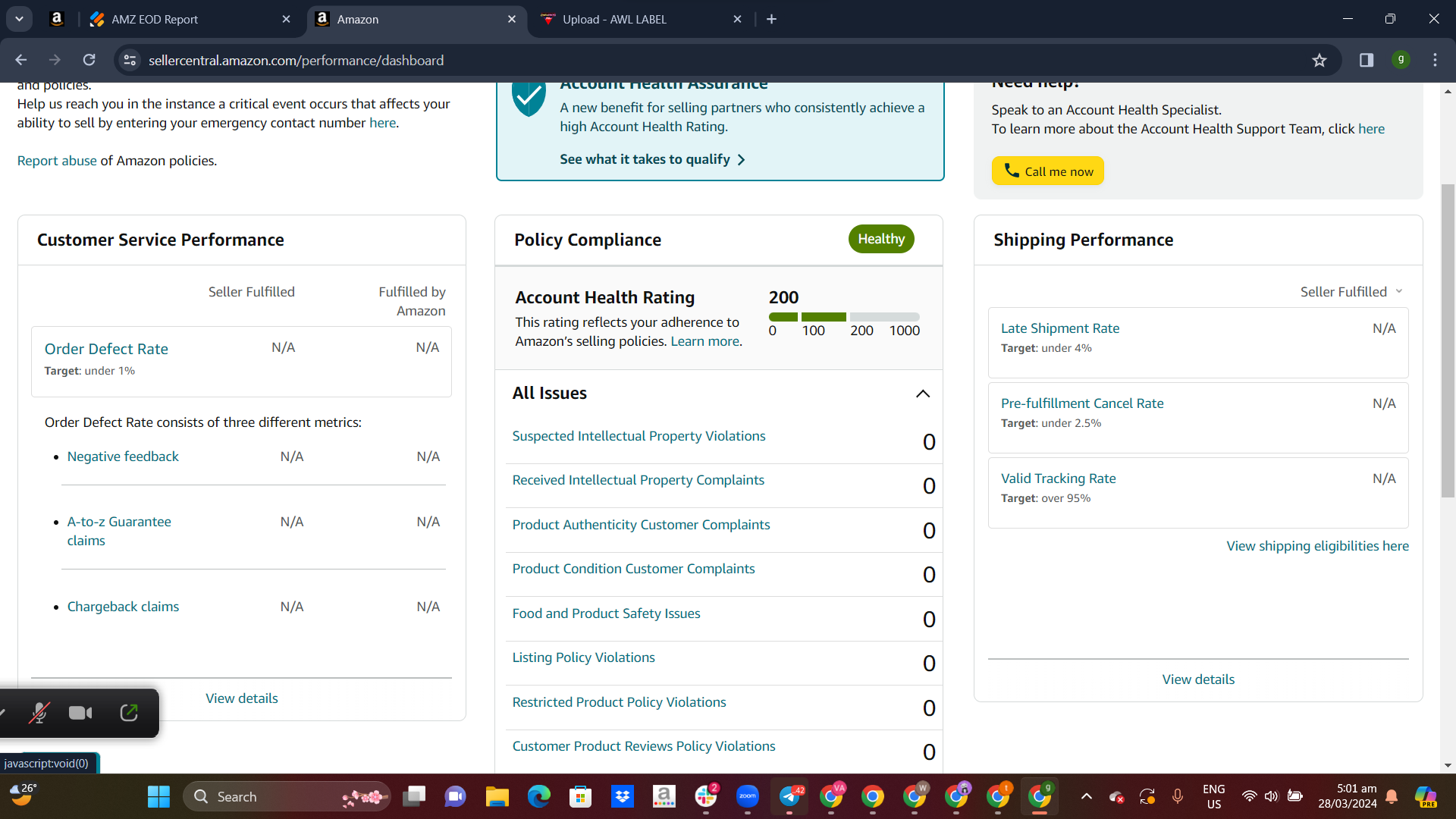
Task: Toggle the camera in the meeting overlay
Action: coord(80,713)
